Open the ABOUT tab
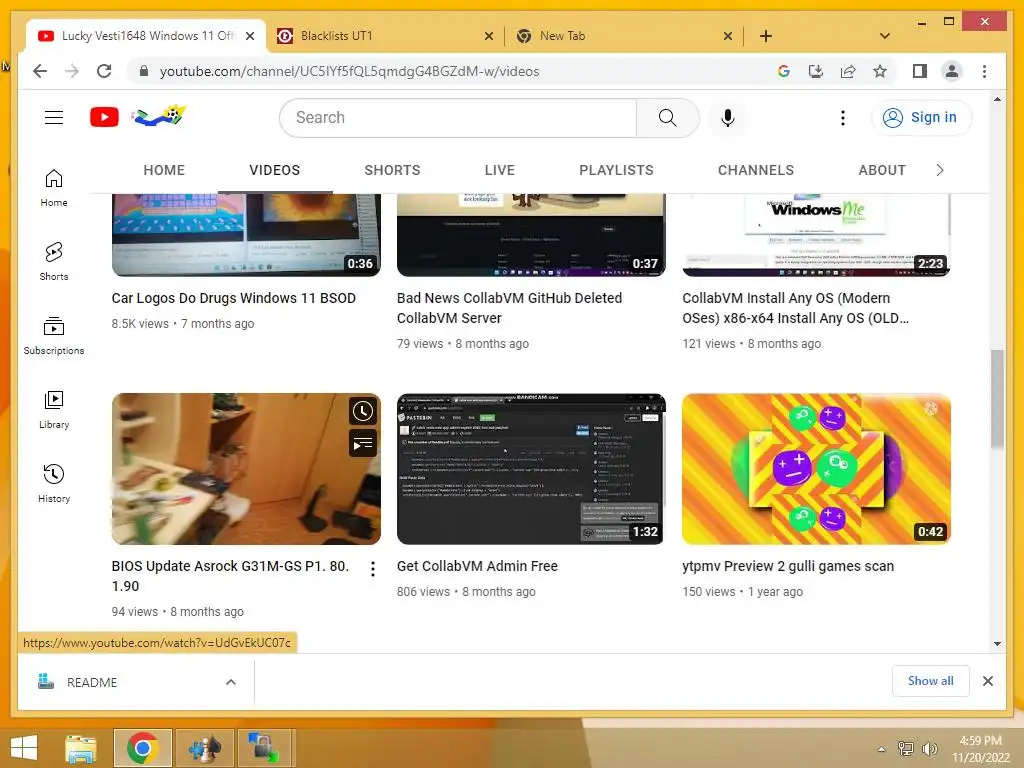The image size is (1024, 768). 882,170
